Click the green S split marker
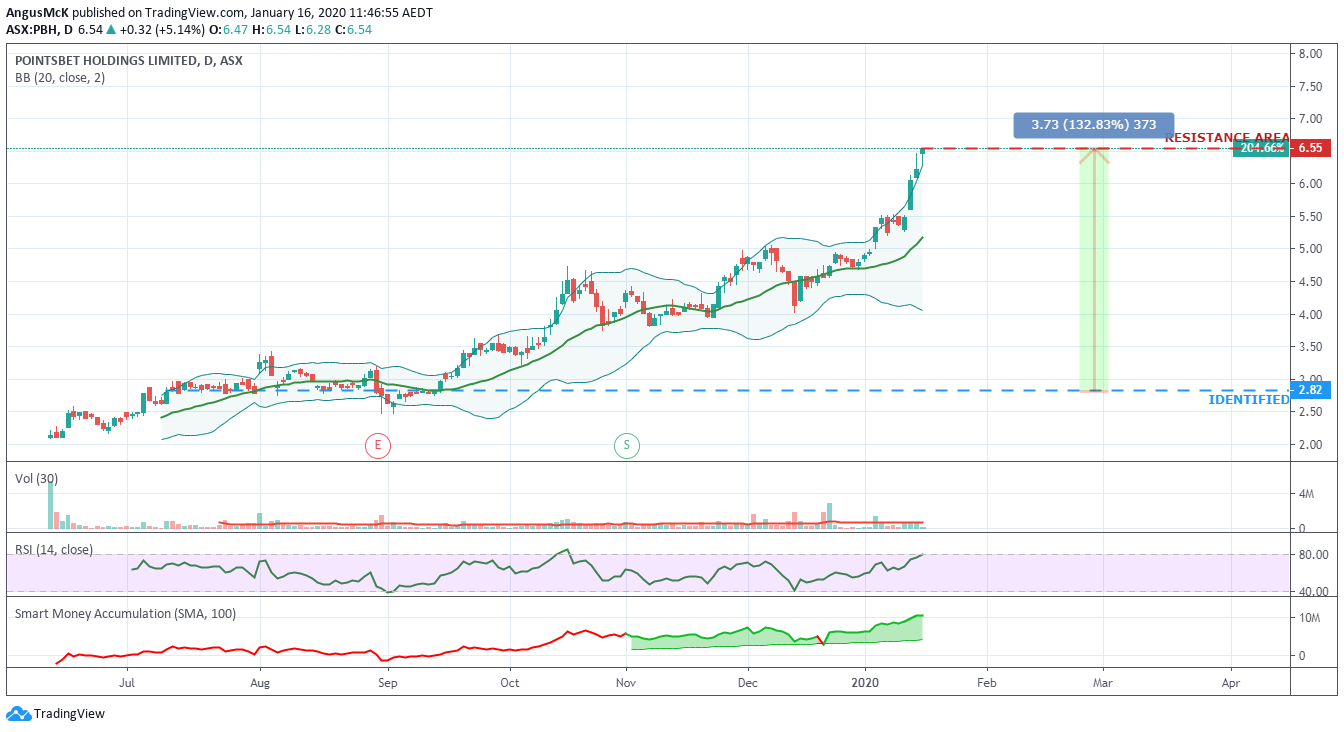The width and height of the screenshot is (1344, 732). (x=627, y=446)
